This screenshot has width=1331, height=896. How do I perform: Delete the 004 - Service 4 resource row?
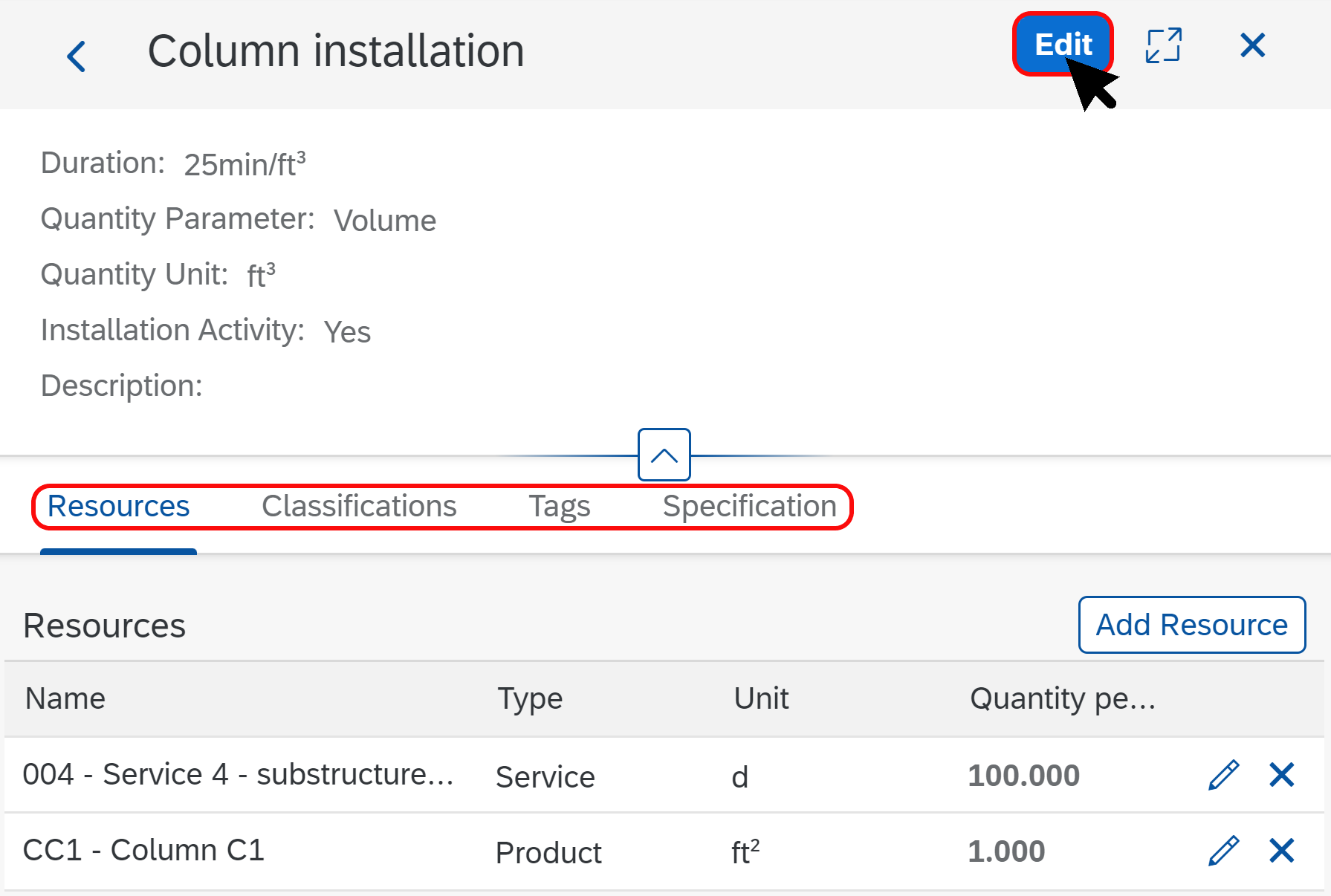point(1282,775)
